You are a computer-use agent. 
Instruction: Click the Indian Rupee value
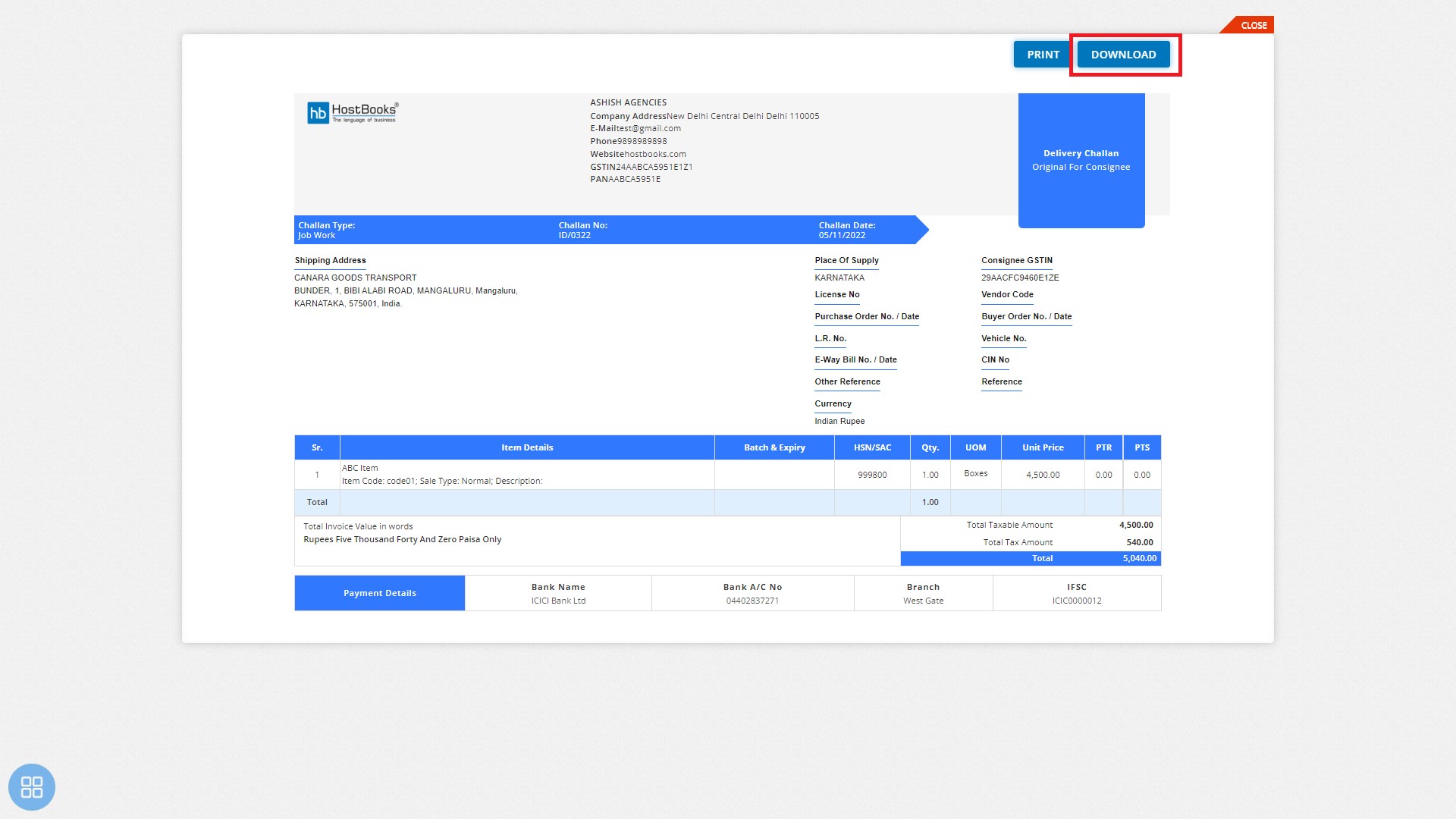[839, 421]
